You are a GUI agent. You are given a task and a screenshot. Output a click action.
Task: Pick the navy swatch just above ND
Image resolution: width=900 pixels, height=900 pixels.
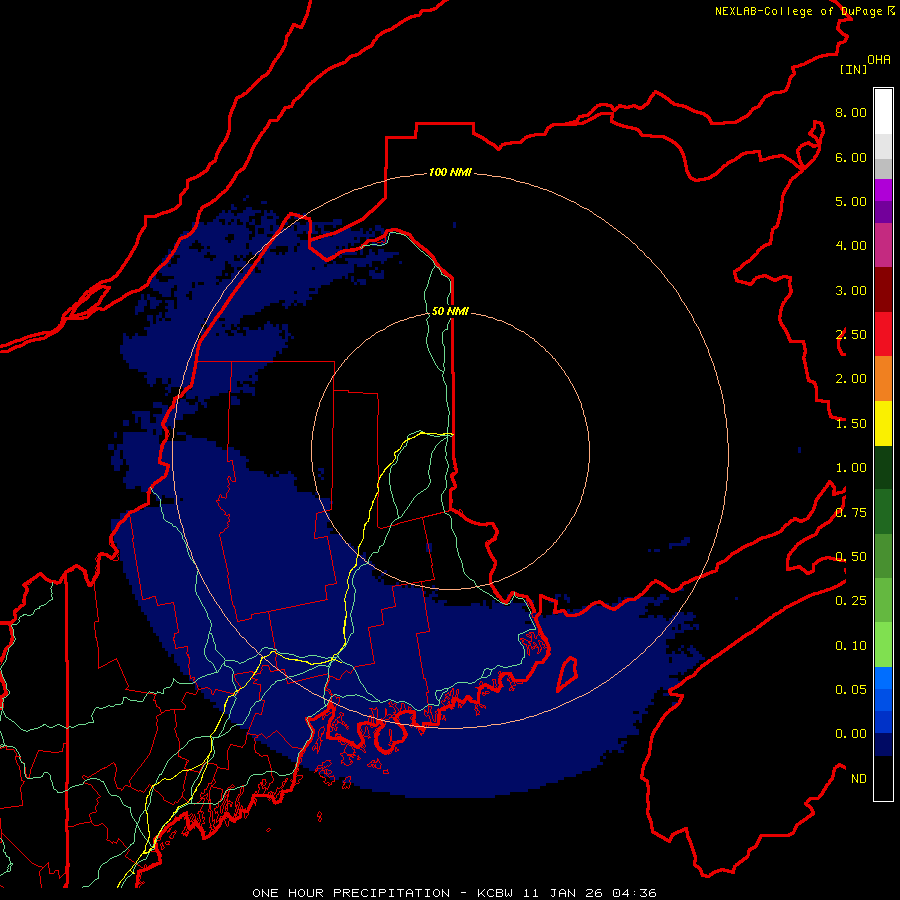883,745
